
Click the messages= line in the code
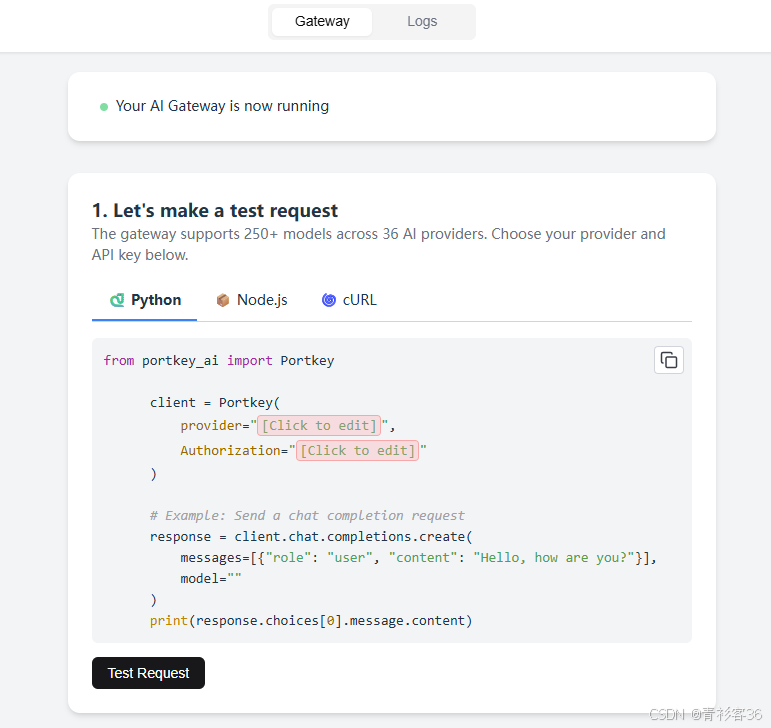pos(418,558)
